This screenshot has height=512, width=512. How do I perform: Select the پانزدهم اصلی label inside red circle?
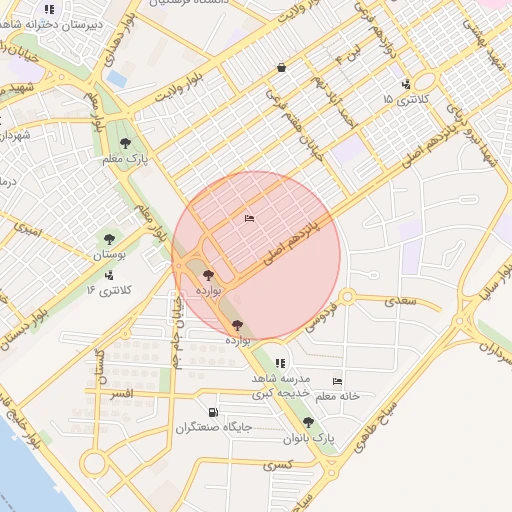(x=292, y=243)
